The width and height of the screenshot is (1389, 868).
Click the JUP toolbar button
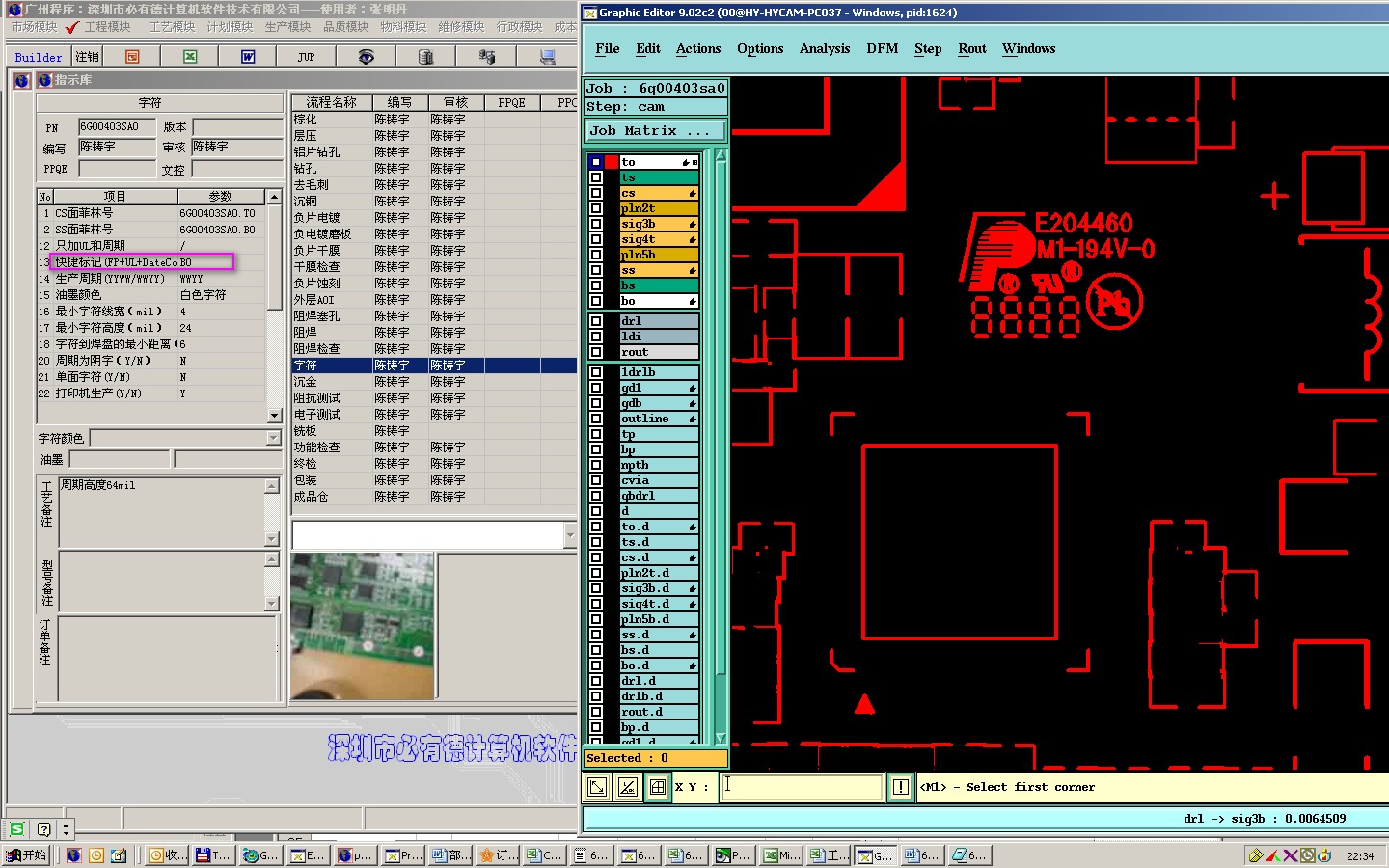306,57
